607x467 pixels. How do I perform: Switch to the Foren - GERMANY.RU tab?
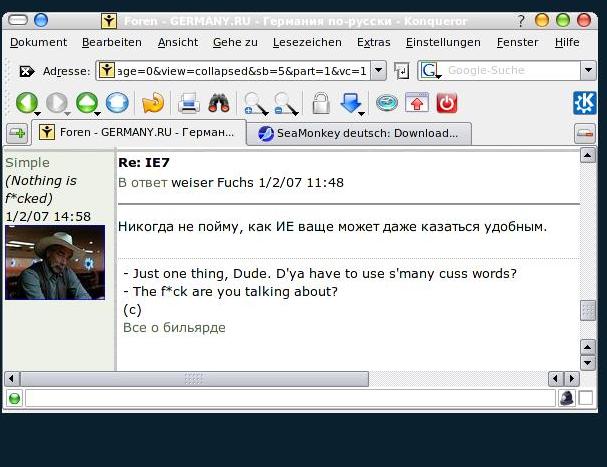139,132
